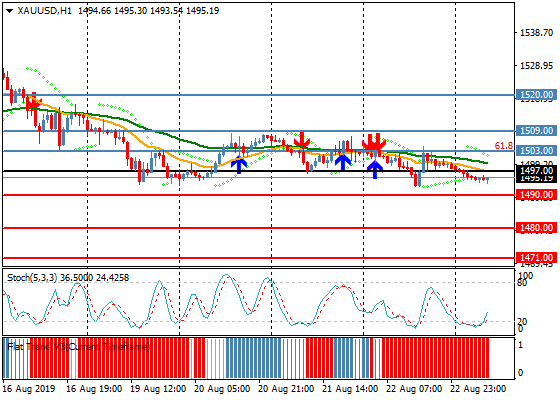Select the leftmost blue up arrow signal

239,166
